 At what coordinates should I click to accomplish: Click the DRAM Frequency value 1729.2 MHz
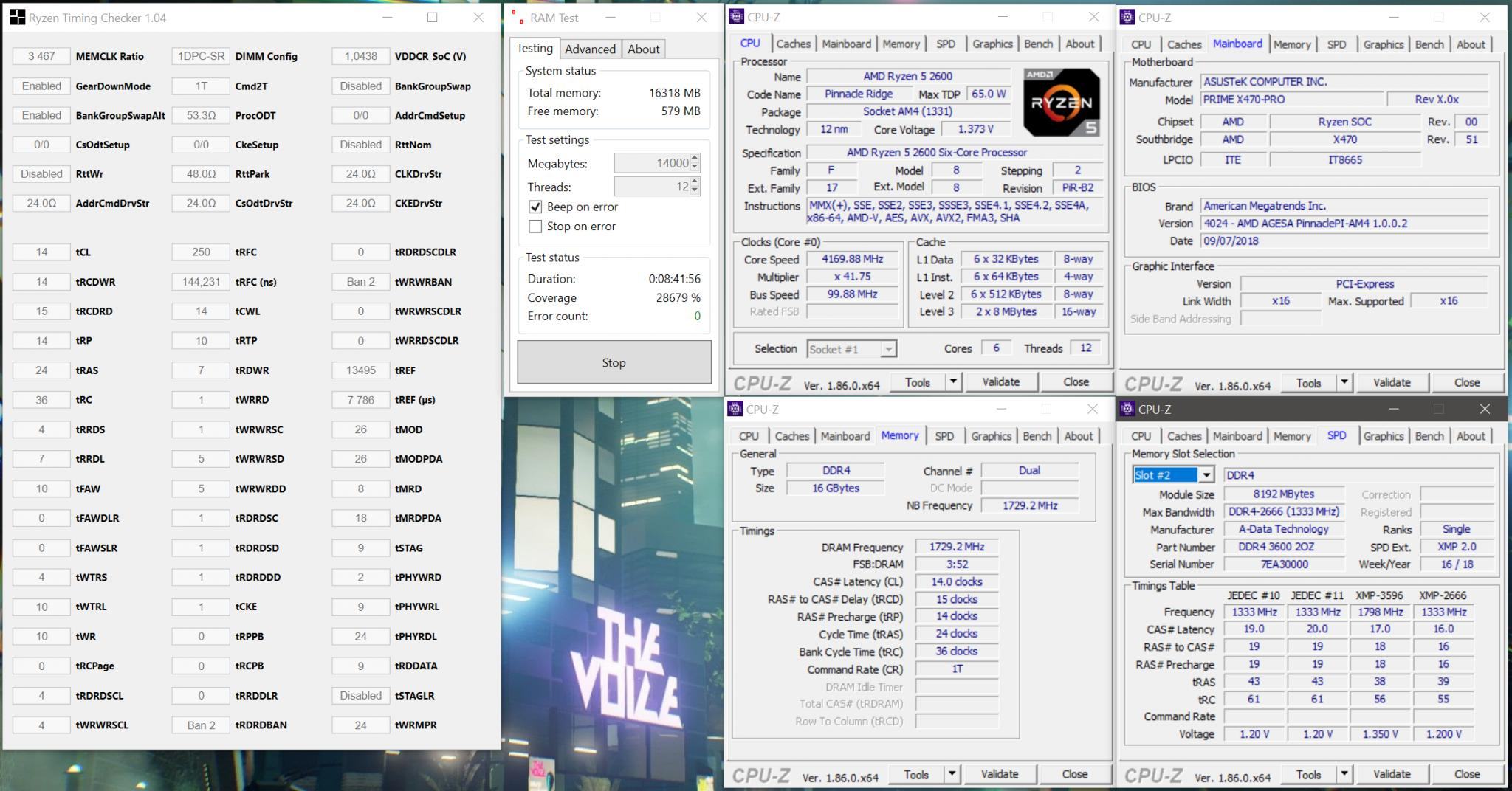click(957, 547)
